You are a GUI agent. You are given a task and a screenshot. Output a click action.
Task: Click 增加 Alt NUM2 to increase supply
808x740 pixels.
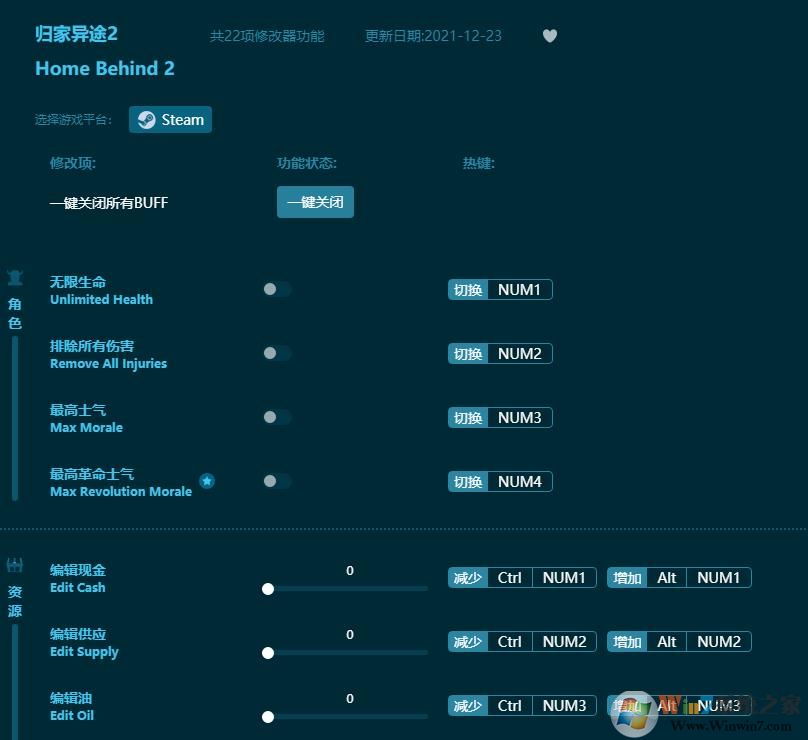tap(679, 641)
